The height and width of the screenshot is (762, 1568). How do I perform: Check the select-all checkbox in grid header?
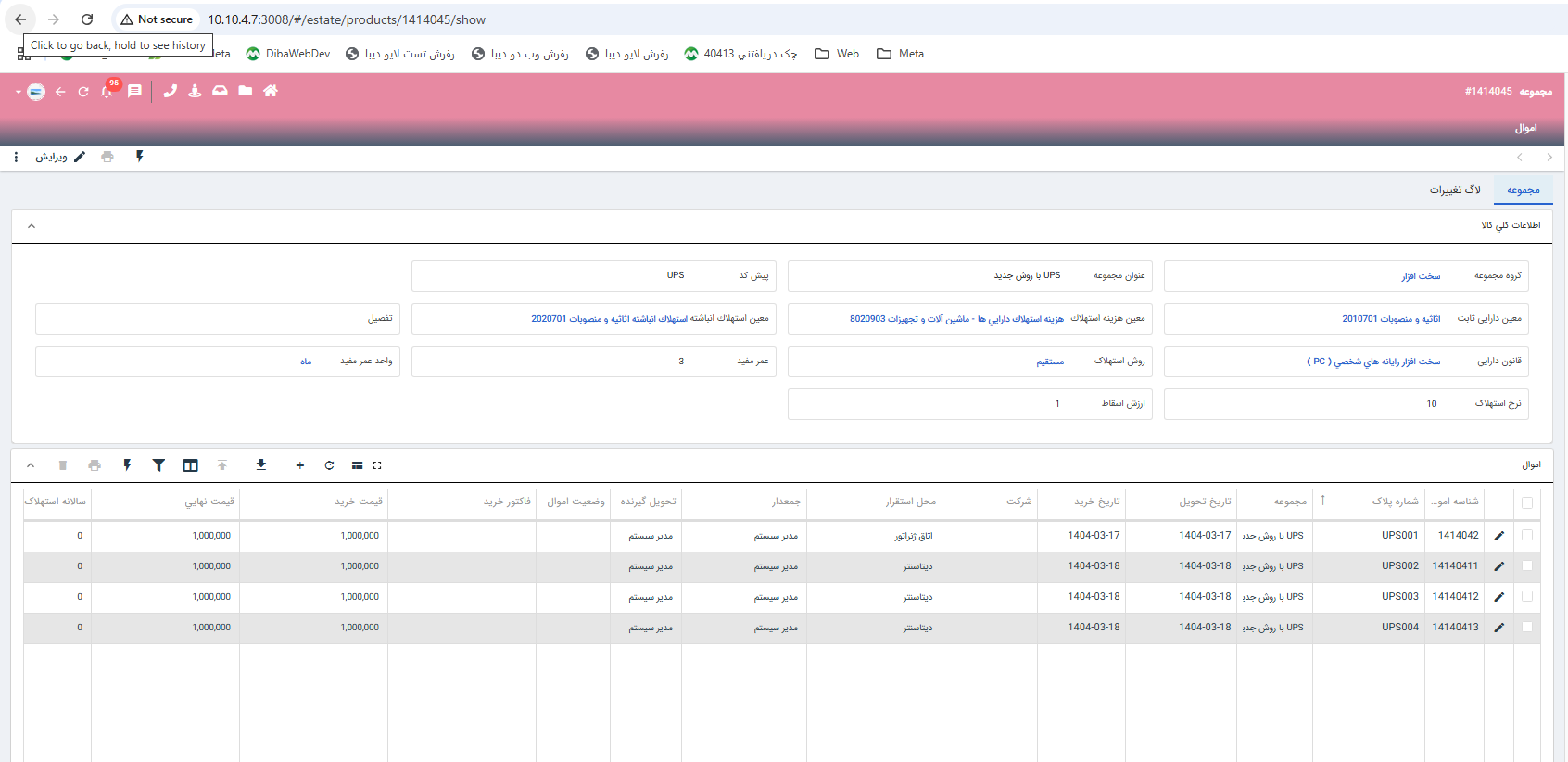pos(1527,502)
